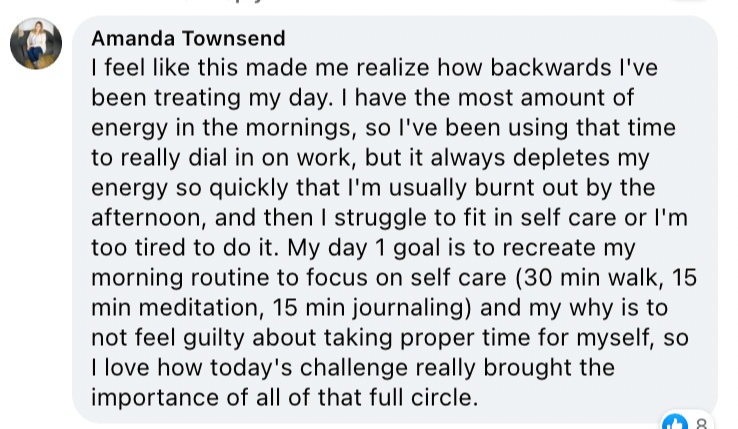Click the Amanda Townsend name link
Screen dimensions: 738x429
[x=188, y=38]
